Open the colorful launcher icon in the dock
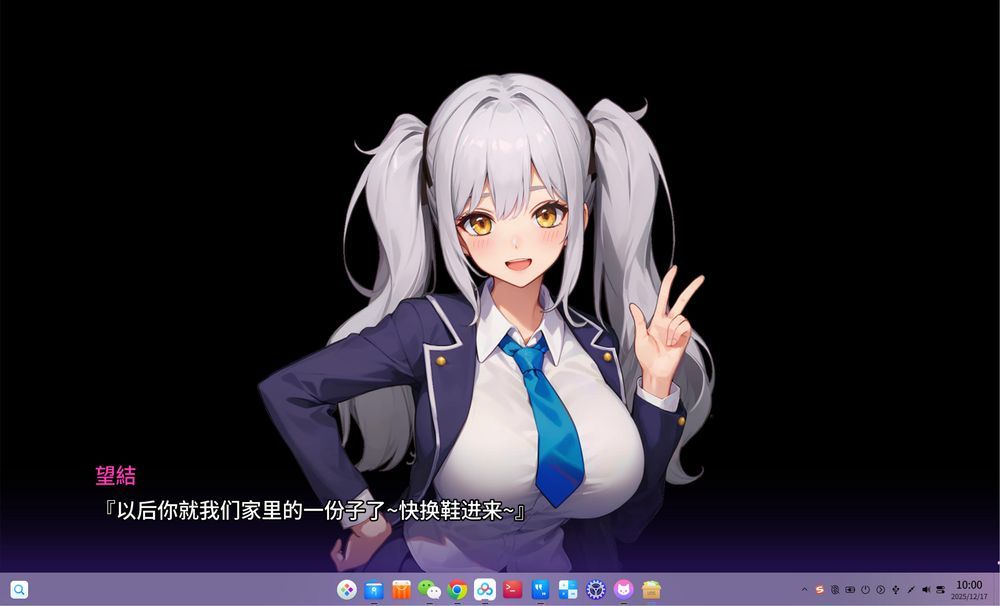Image resolution: width=1000 pixels, height=606 pixels. [x=346, y=590]
